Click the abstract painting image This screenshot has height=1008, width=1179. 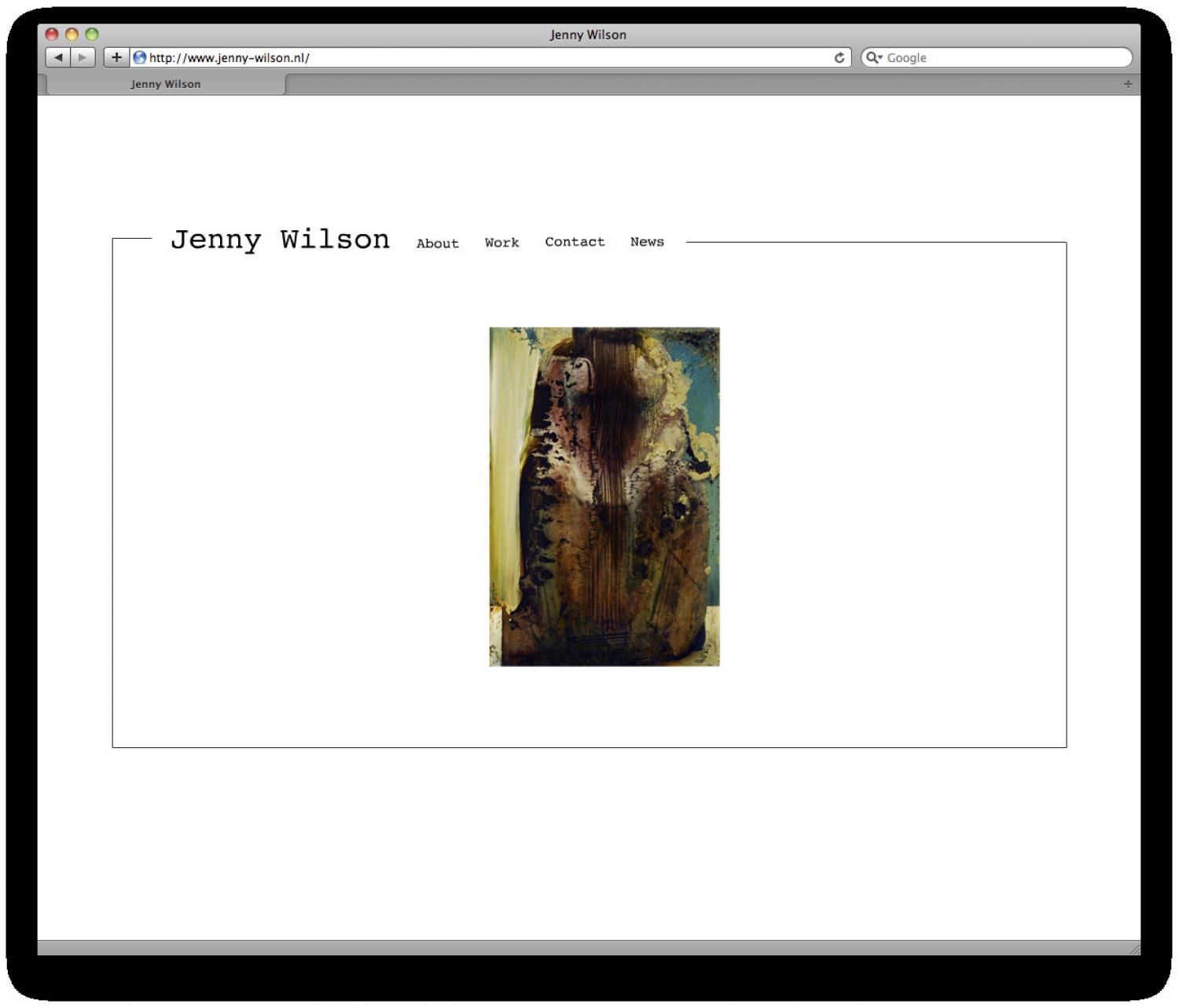604,497
